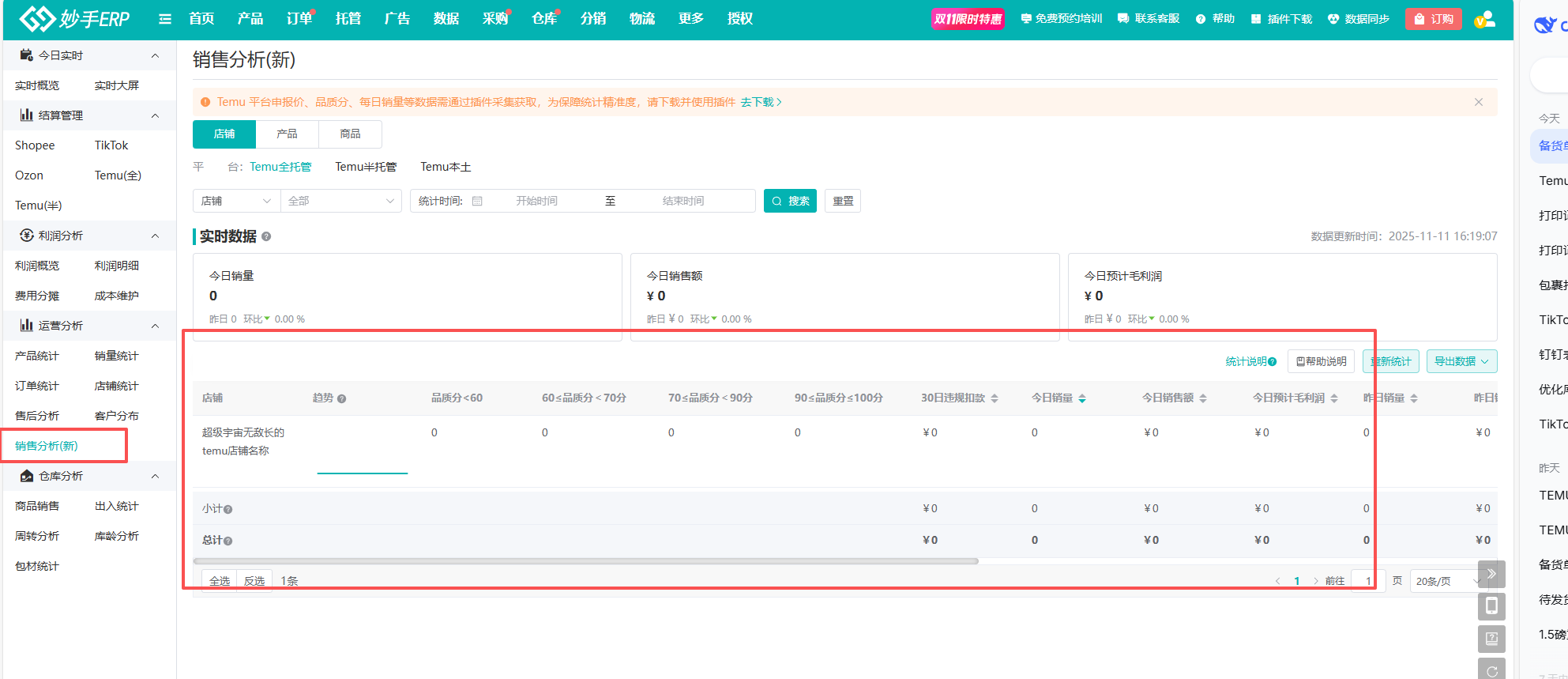Select the Temu半托管 platform option
This screenshot has width=1568, height=679.
(x=366, y=167)
